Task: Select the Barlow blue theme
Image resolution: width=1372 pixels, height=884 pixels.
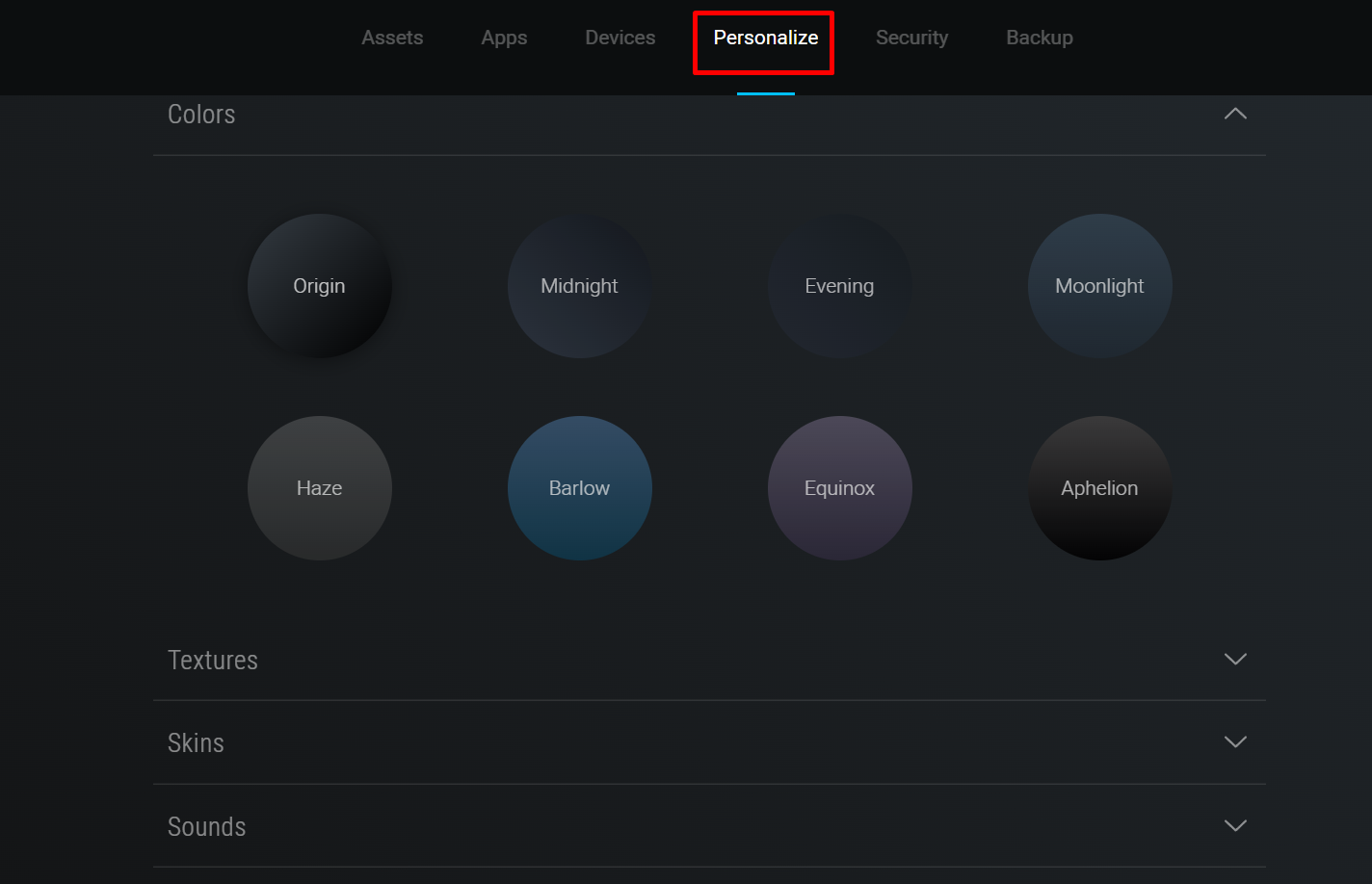Action: click(579, 488)
